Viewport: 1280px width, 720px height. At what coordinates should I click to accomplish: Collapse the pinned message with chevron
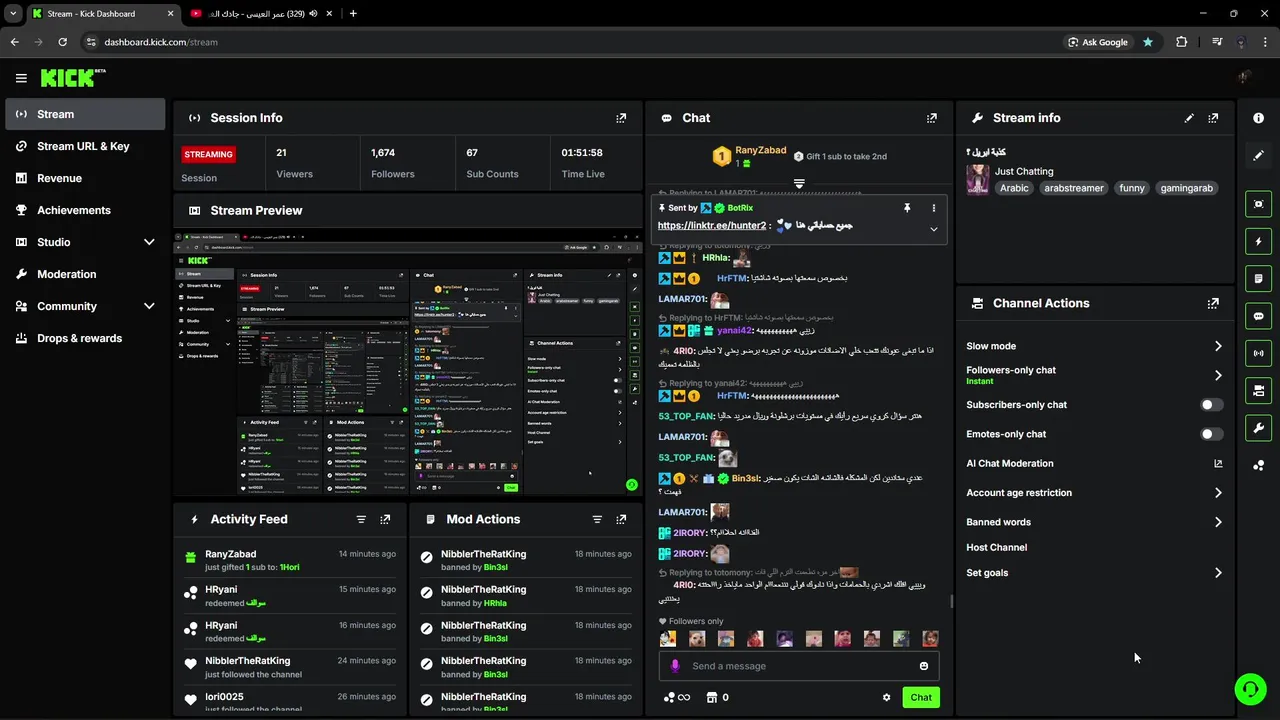tap(934, 229)
